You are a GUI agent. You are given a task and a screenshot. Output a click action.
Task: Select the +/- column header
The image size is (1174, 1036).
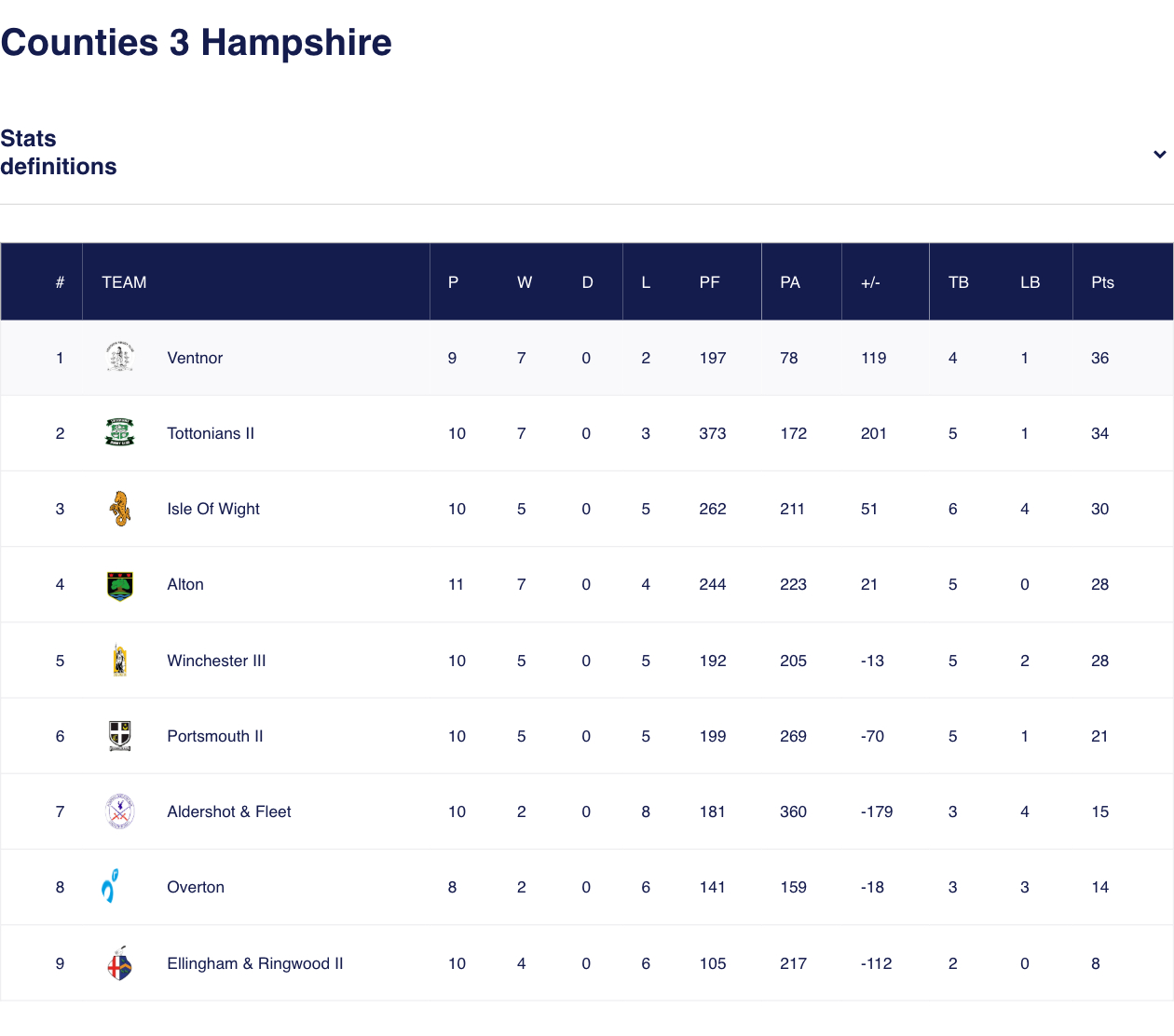point(870,281)
